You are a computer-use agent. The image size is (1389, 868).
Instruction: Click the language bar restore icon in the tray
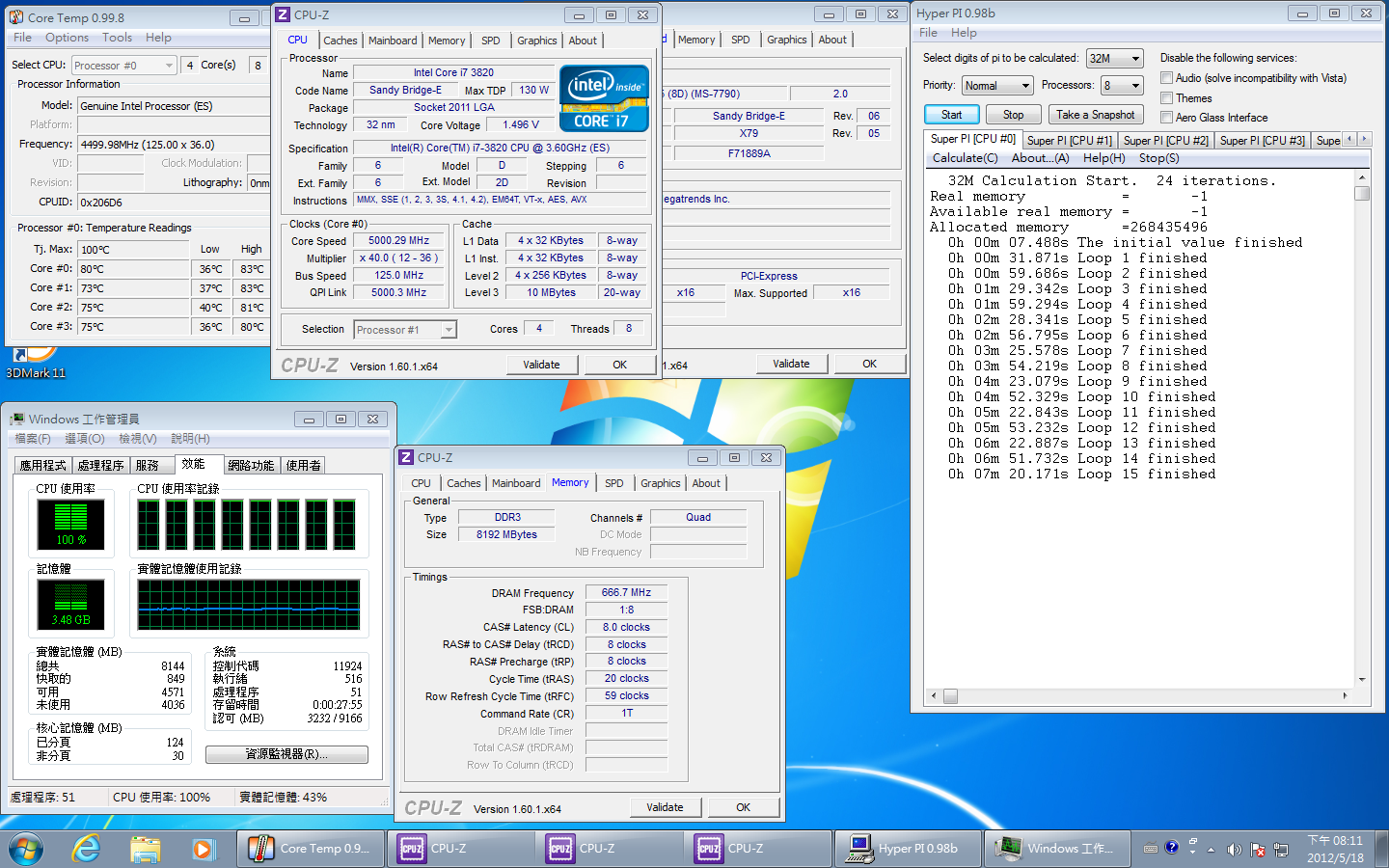click(x=1193, y=842)
